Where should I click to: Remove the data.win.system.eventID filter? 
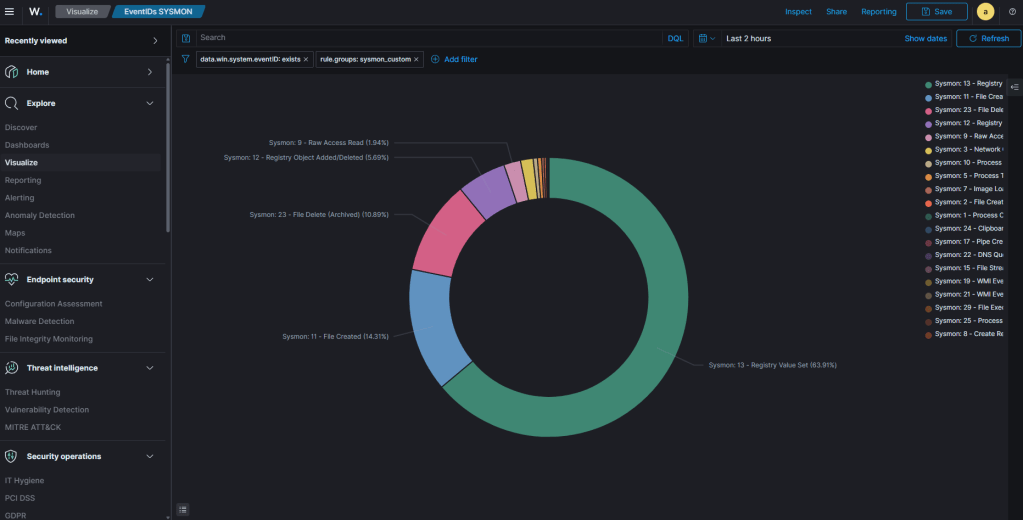tap(306, 59)
